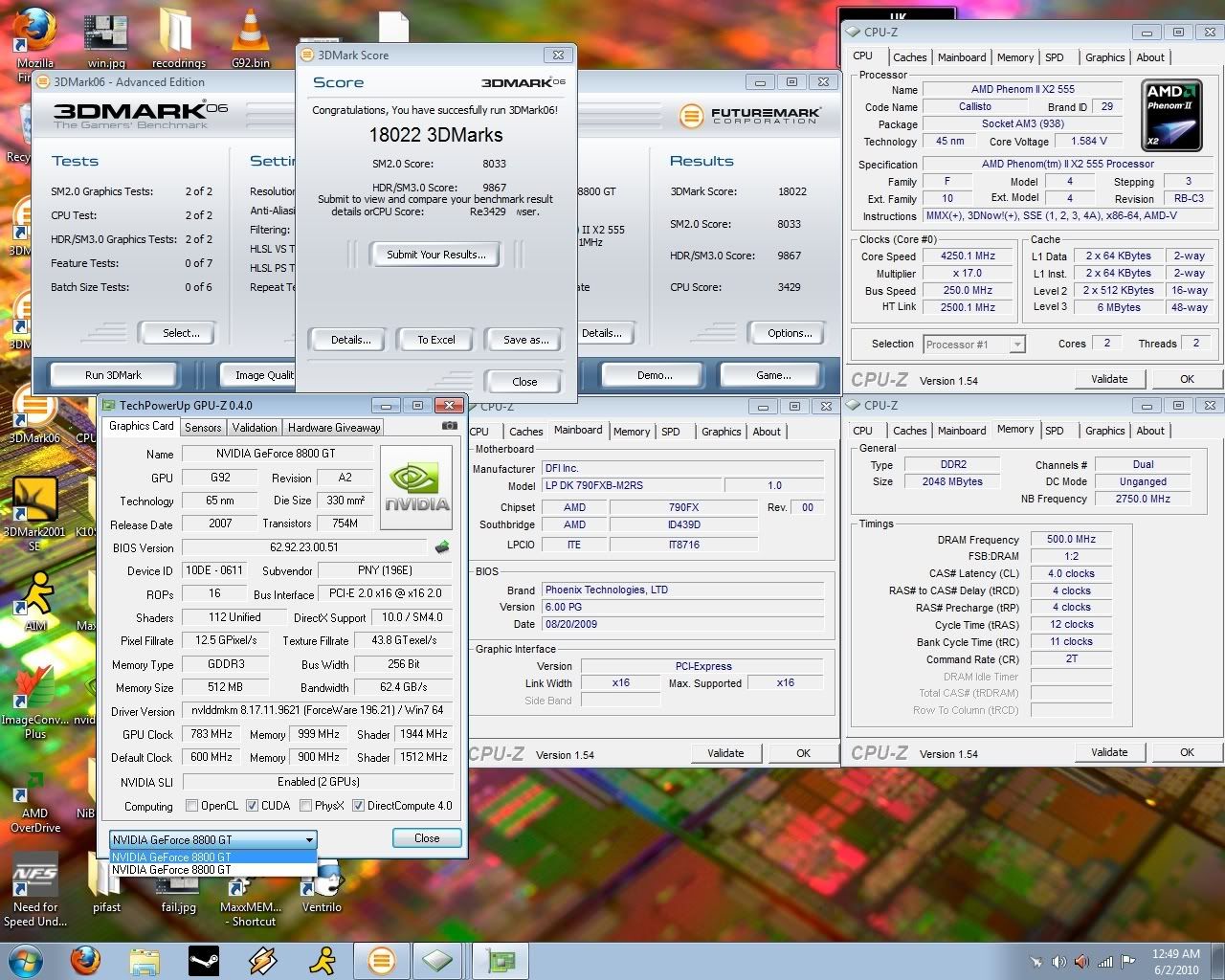Viewport: 1225px width, 980px height.
Task: Click the BIOS Version field 62.92.23.00.51
Action: [x=304, y=547]
